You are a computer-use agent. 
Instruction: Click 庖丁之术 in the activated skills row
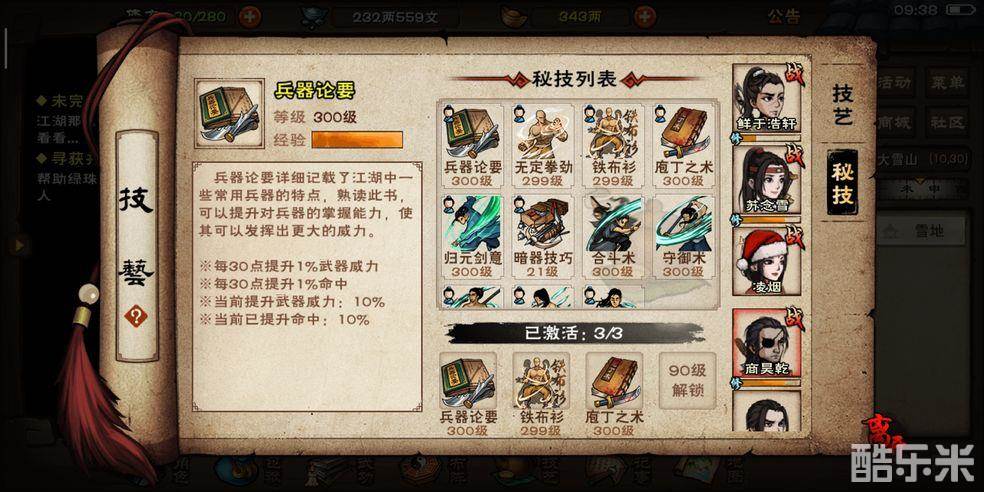click(614, 393)
